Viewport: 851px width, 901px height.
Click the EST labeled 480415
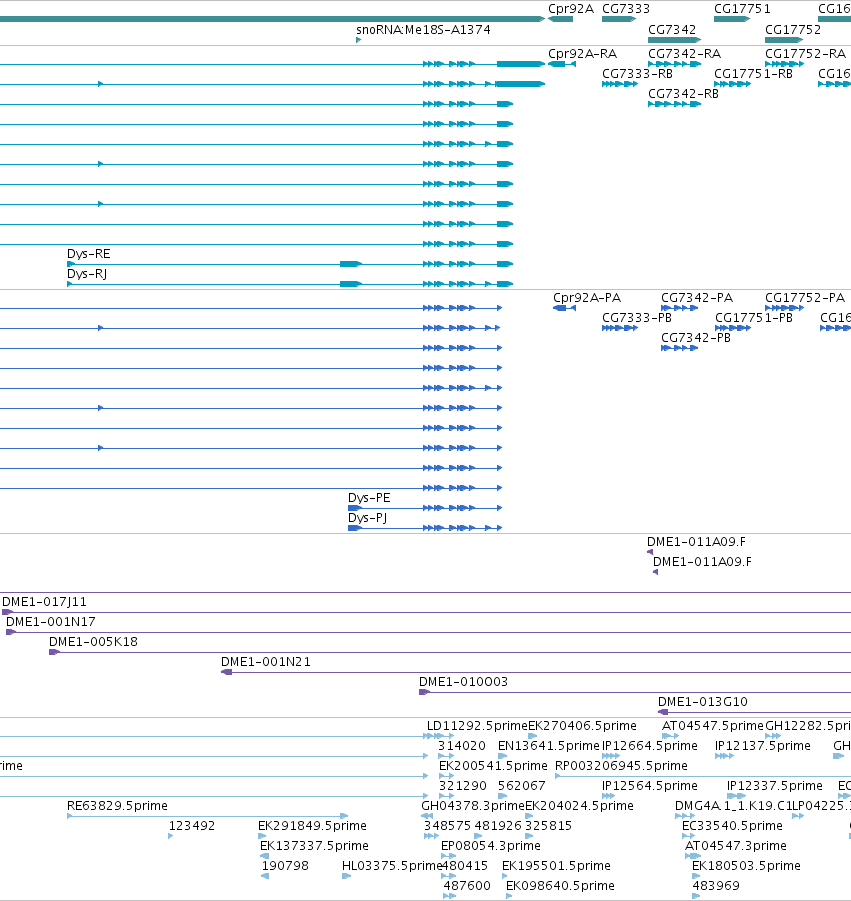coord(465,866)
